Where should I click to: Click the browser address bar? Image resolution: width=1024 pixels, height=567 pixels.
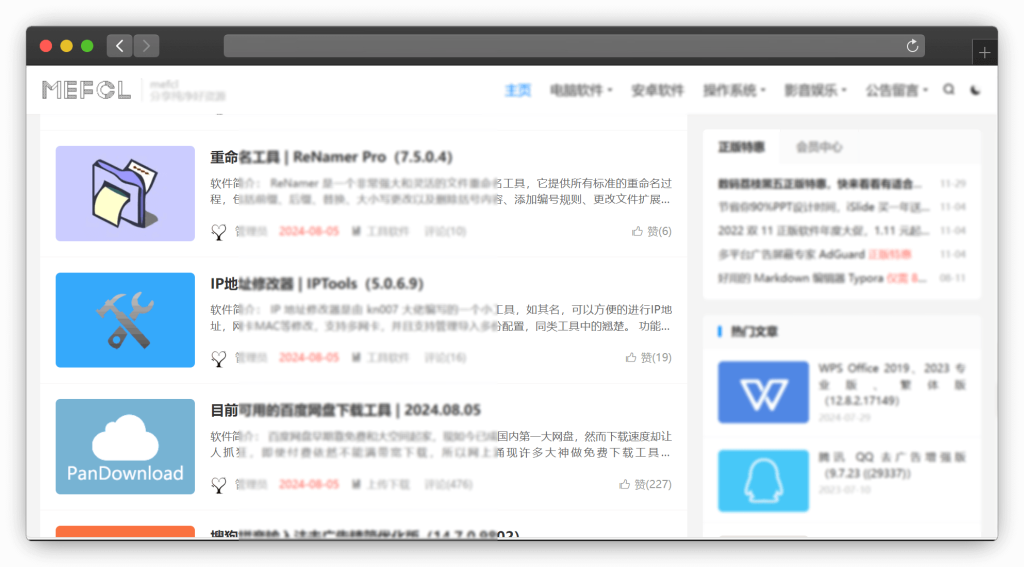(x=574, y=46)
